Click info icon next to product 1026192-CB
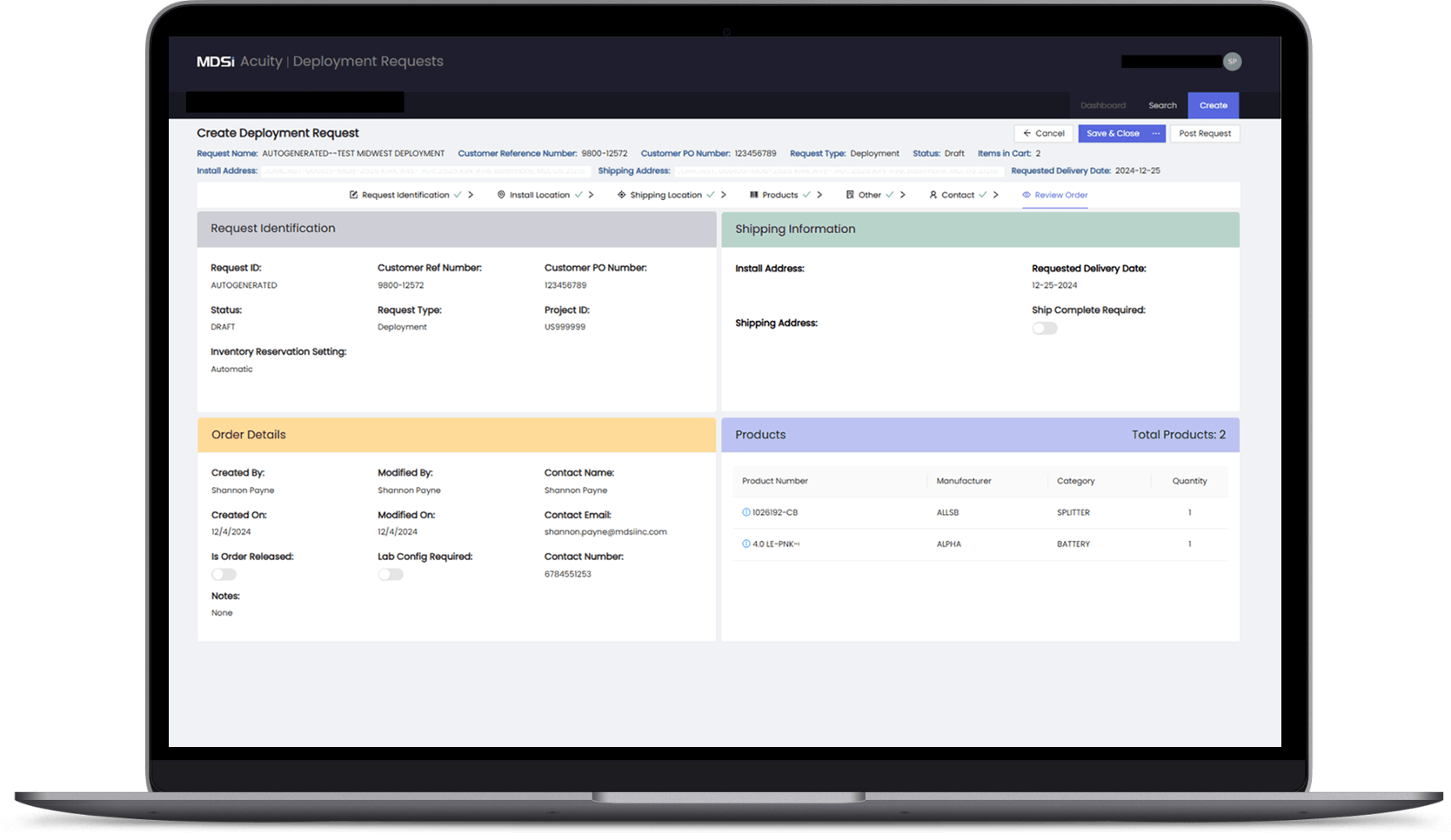The height and width of the screenshot is (840, 1451). [746, 512]
